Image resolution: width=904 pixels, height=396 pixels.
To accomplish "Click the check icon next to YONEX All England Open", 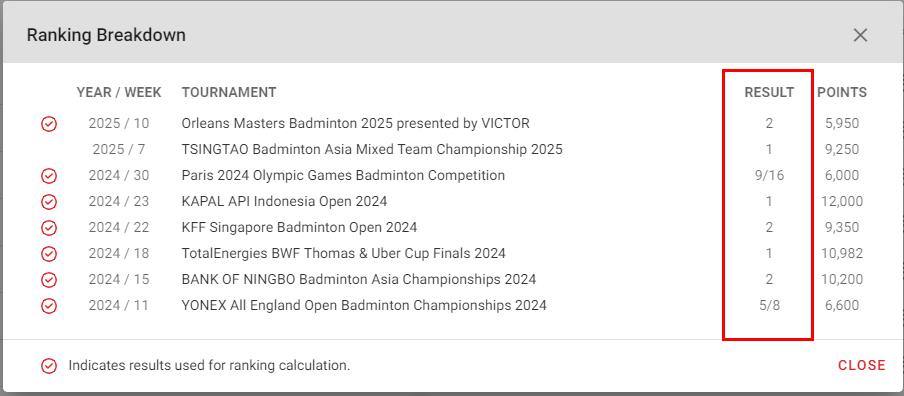I will (49, 306).
